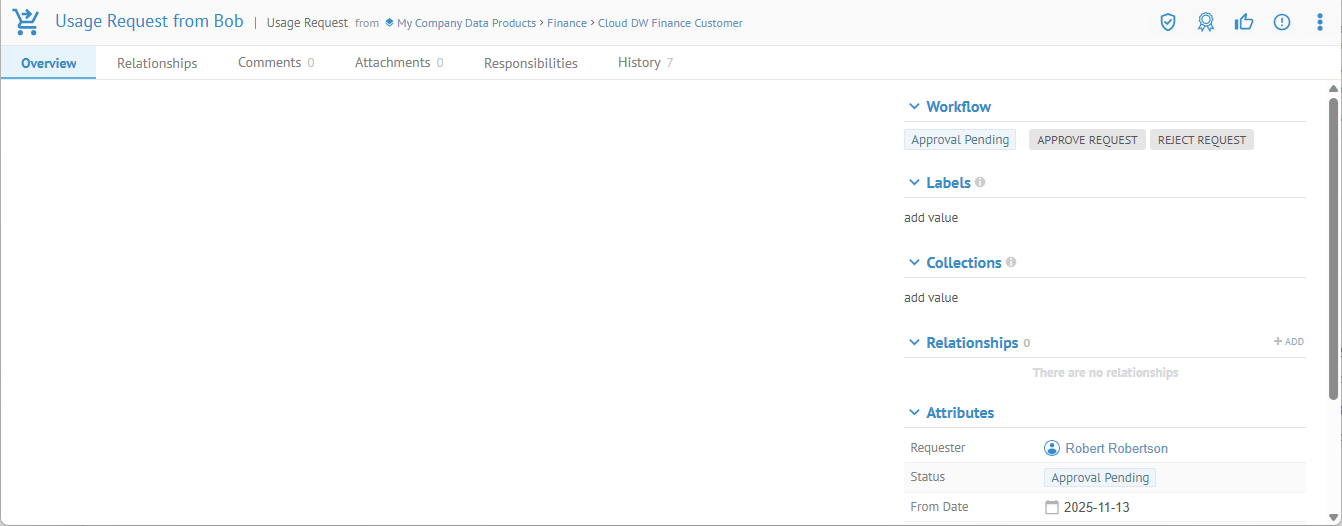Collapse the Labels section

pyautogui.click(x=913, y=183)
